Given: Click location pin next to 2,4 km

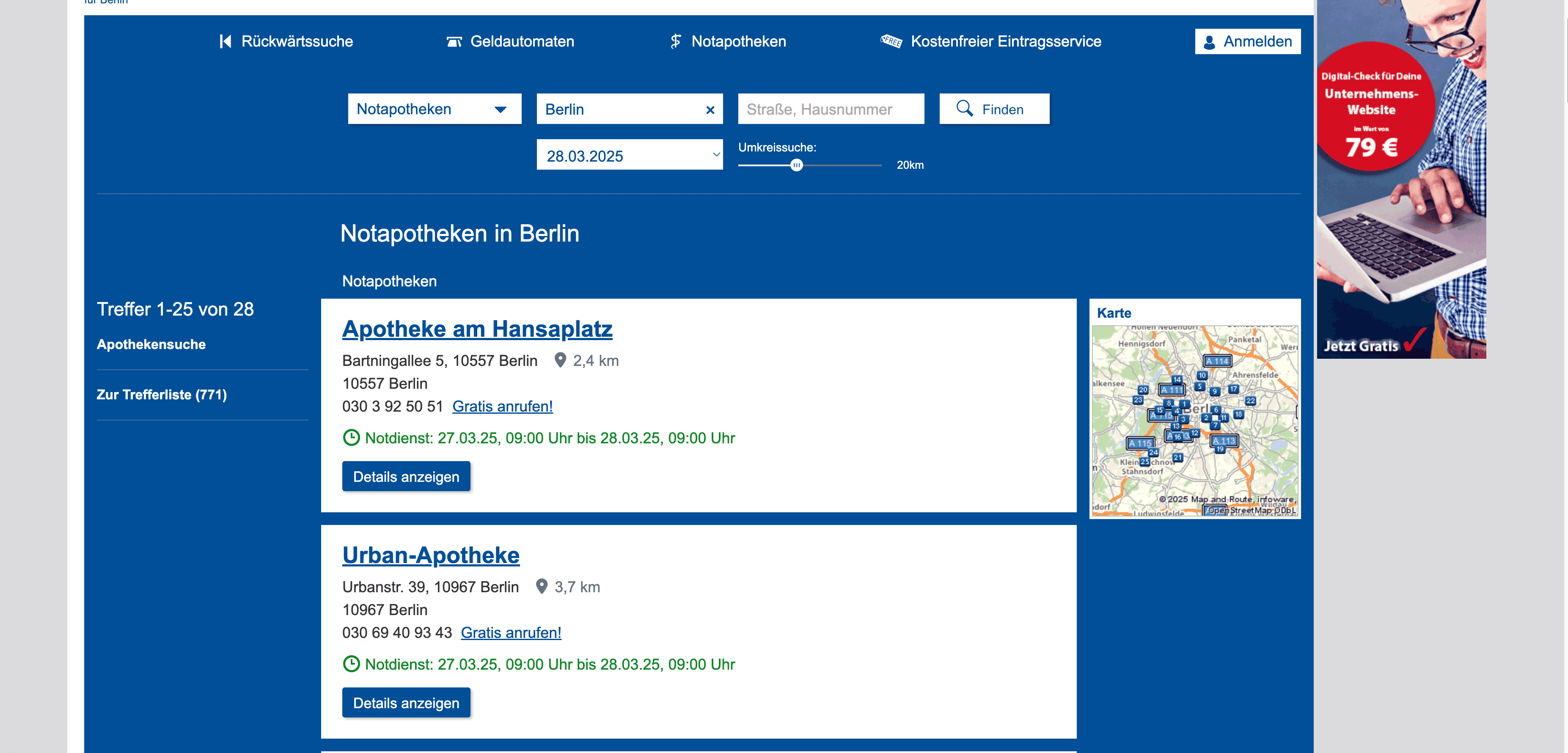Looking at the screenshot, I should pyautogui.click(x=560, y=360).
